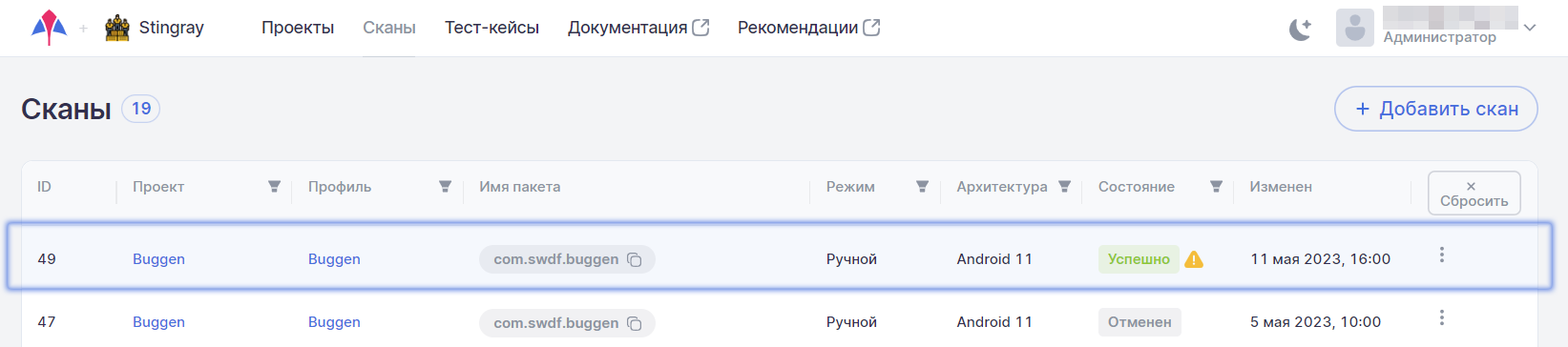Open Тест-кейсы menu item
This screenshot has height=347, width=1568.
tap(491, 28)
